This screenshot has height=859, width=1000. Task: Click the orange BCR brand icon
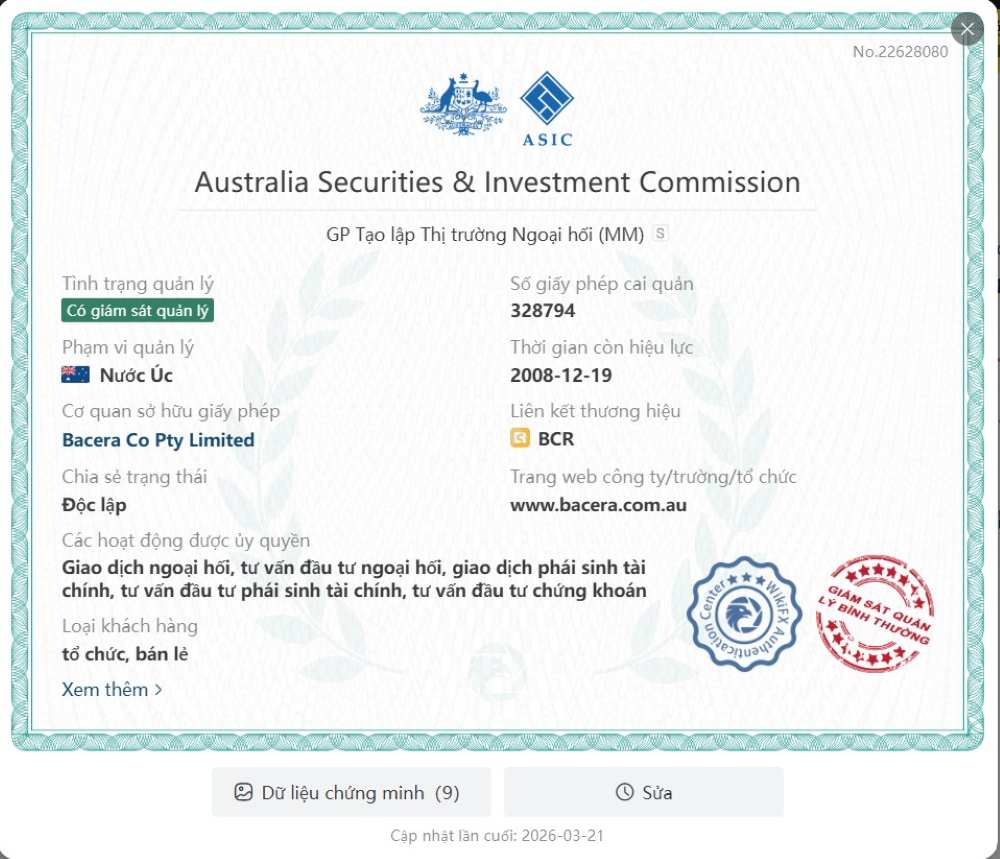[x=520, y=439]
